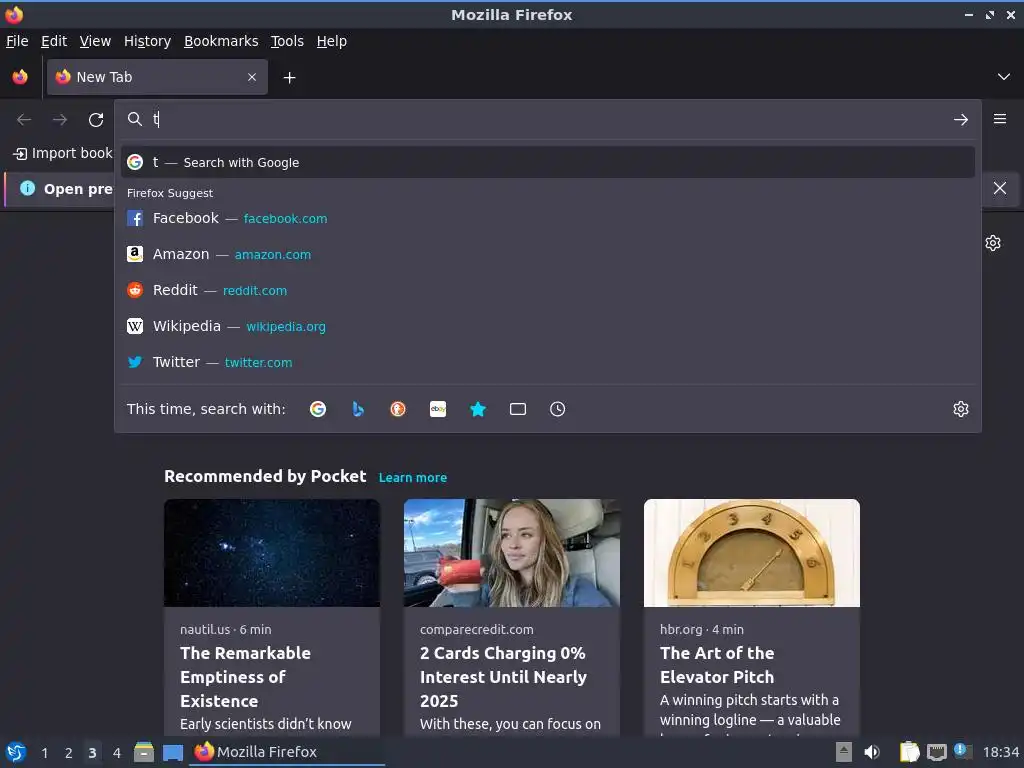This screenshot has width=1024, height=768.
Task: Open article The Art of the Elevator Pitch
Action: pyautogui.click(x=717, y=665)
